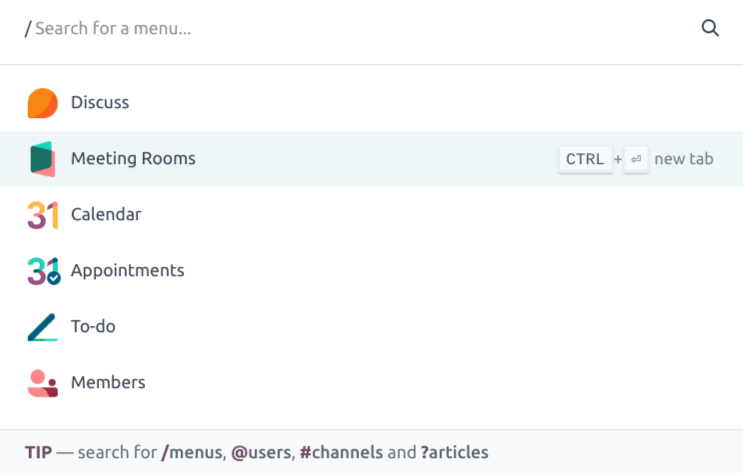Screen dimensions: 743x473
Task: Click the To-do pencil icon
Action: click(x=42, y=327)
